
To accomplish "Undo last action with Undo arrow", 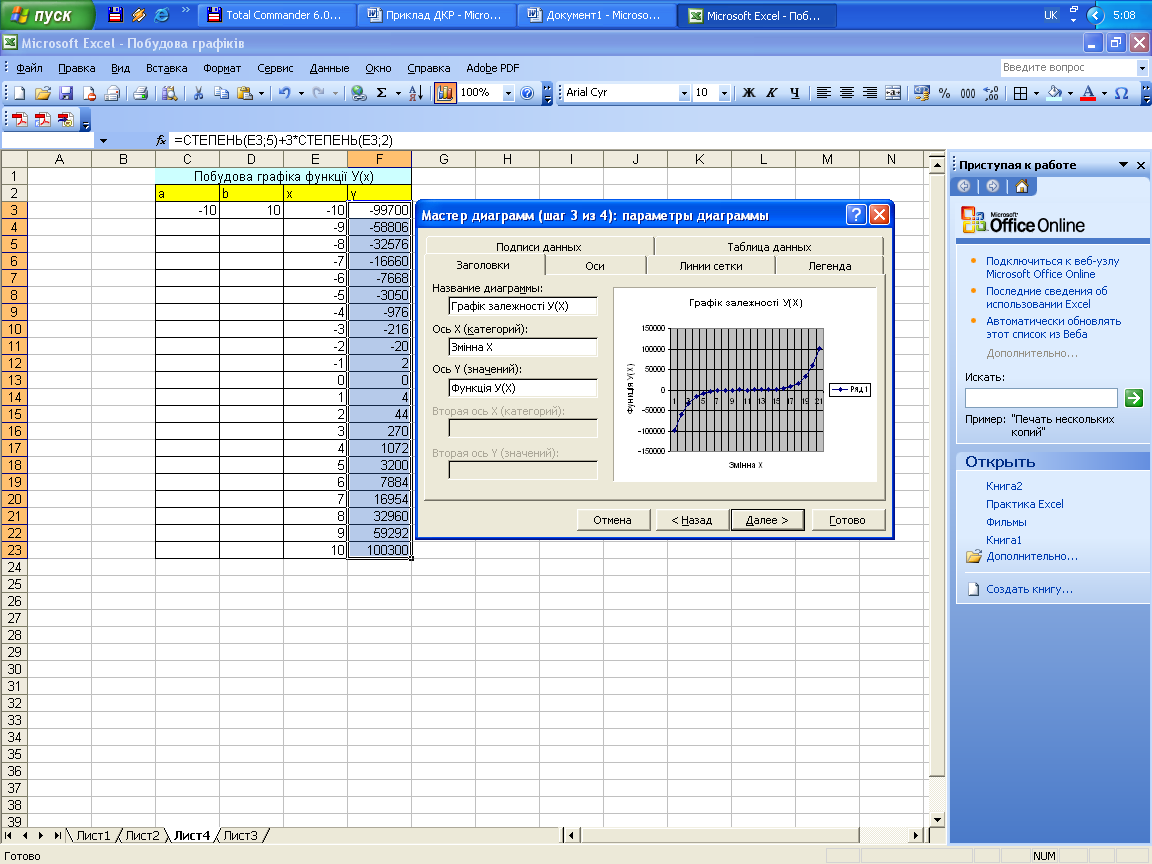I will coord(284,93).
